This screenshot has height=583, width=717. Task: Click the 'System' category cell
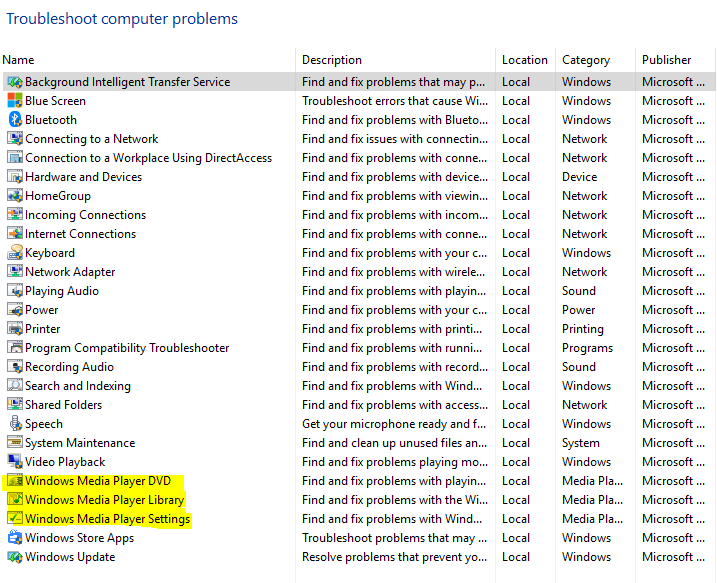[x=581, y=443]
